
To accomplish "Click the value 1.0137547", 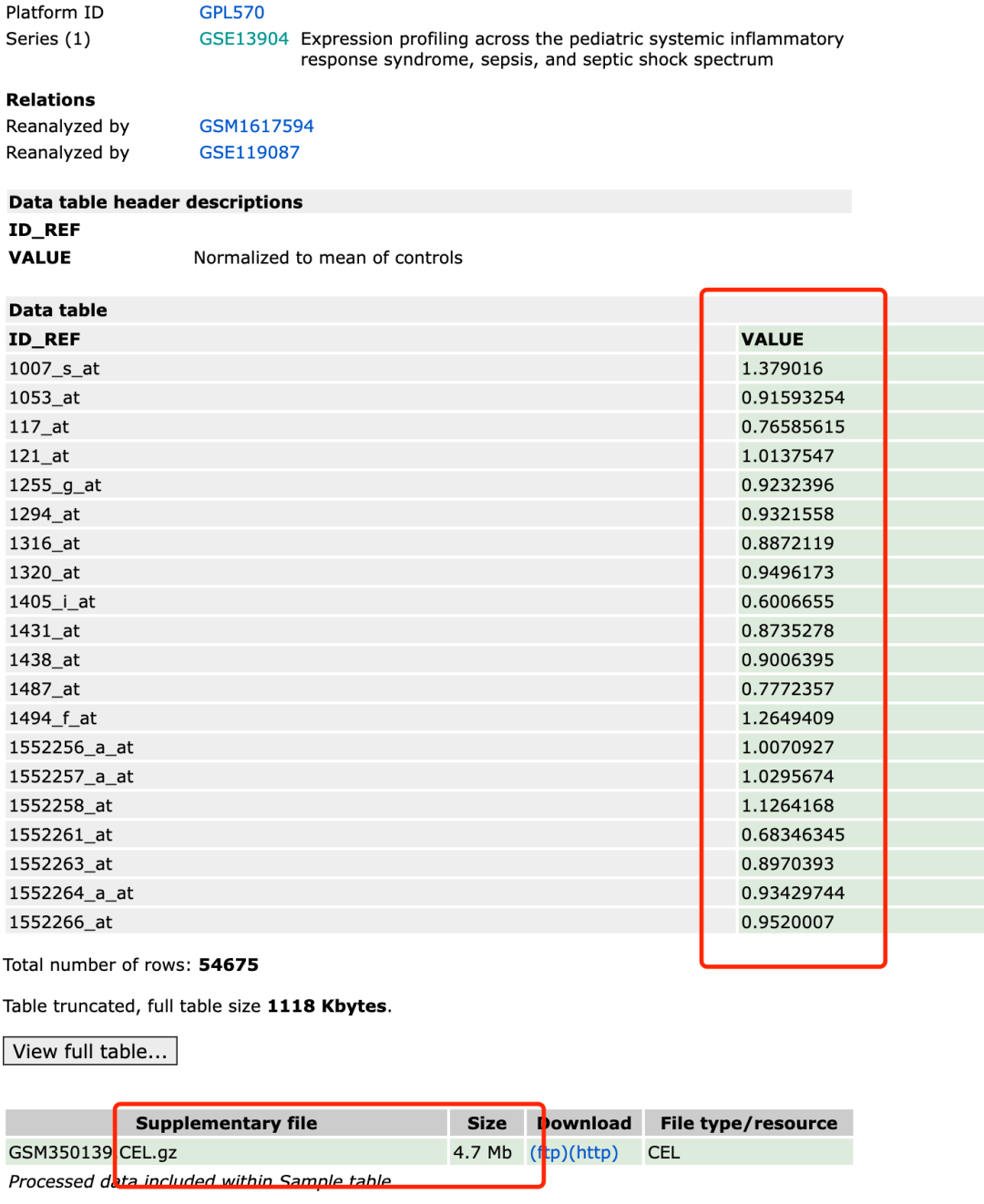I will click(x=788, y=456).
